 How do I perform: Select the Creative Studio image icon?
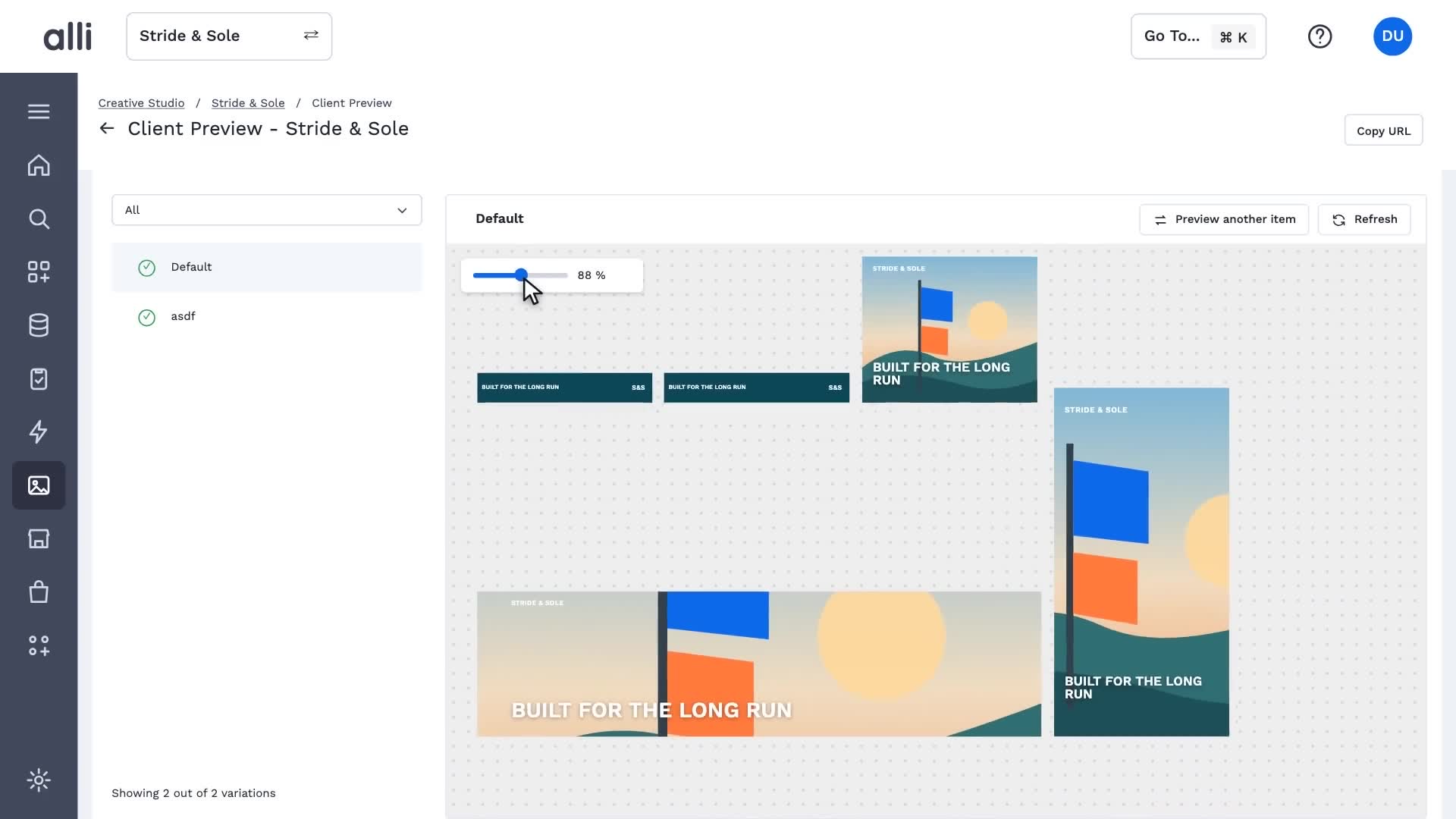click(x=39, y=485)
